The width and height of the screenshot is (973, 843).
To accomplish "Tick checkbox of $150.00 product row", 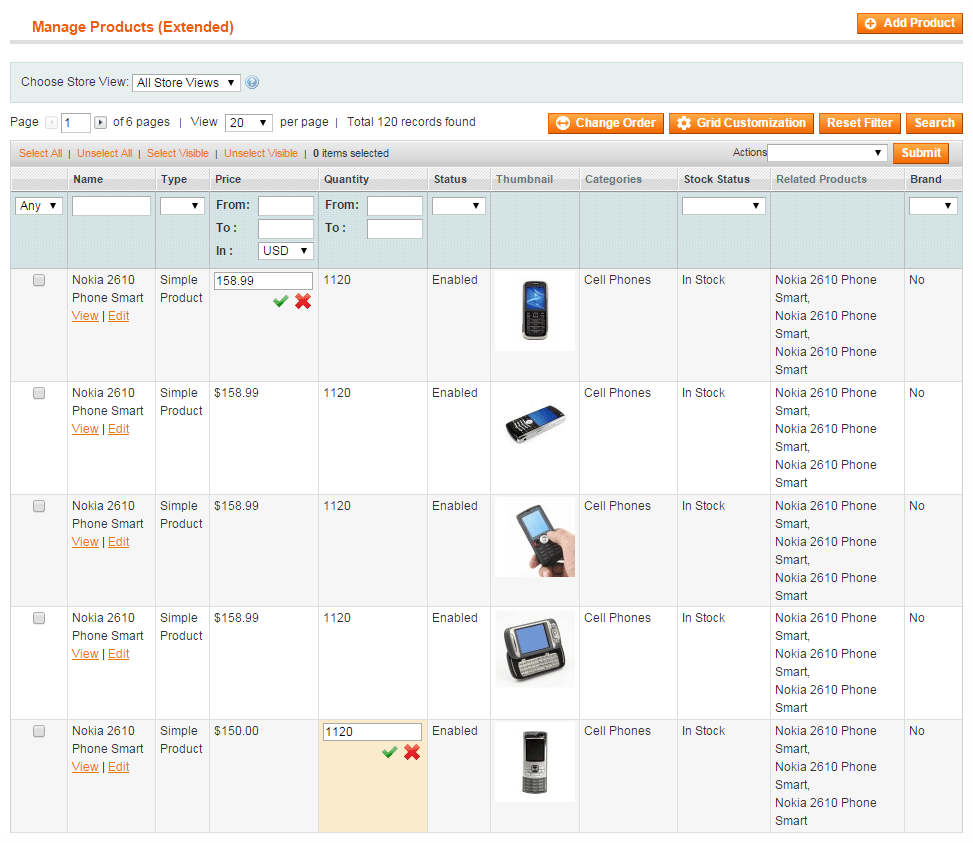I will click(39, 731).
